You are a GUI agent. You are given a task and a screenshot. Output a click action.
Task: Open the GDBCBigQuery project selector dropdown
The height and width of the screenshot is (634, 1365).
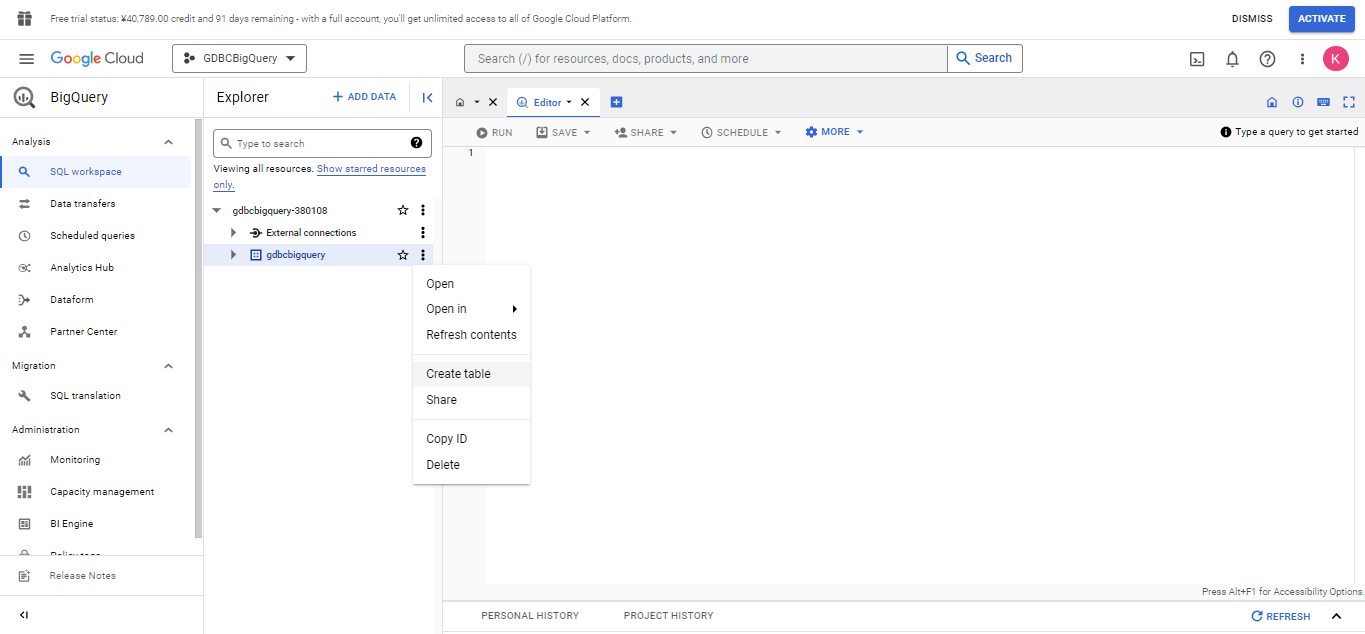pos(239,58)
